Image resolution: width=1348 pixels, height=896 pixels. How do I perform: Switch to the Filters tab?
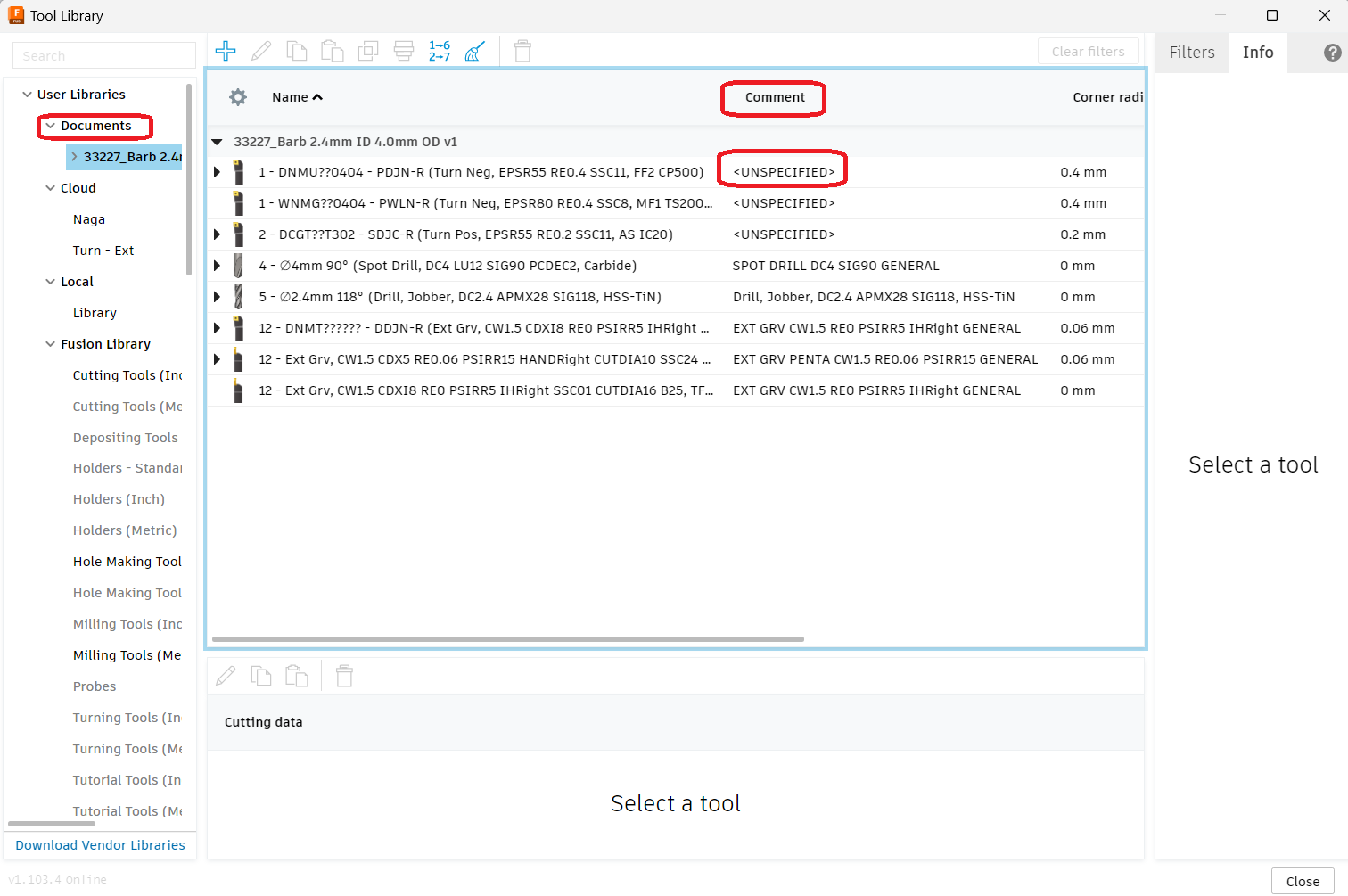pyautogui.click(x=1191, y=53)
